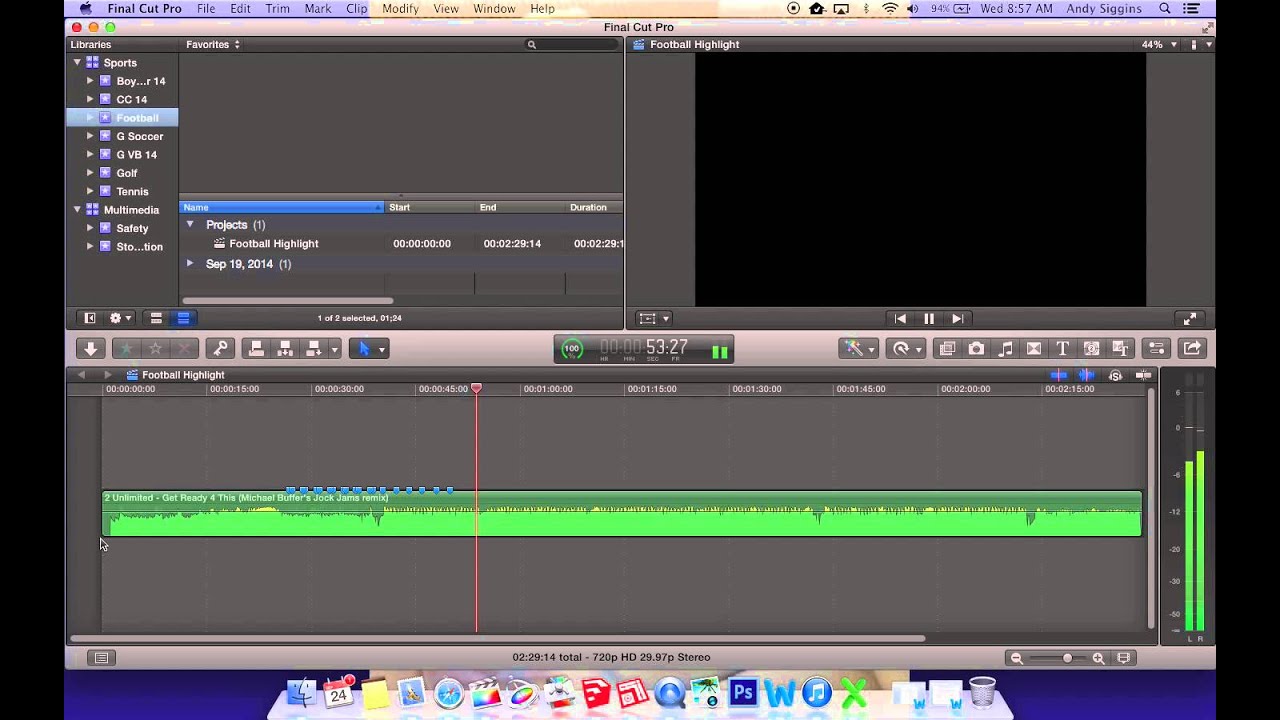This screenshot has width=1280, height=720.
Task: Open iTunes from the dock
Action: click(x=817, y=692)
